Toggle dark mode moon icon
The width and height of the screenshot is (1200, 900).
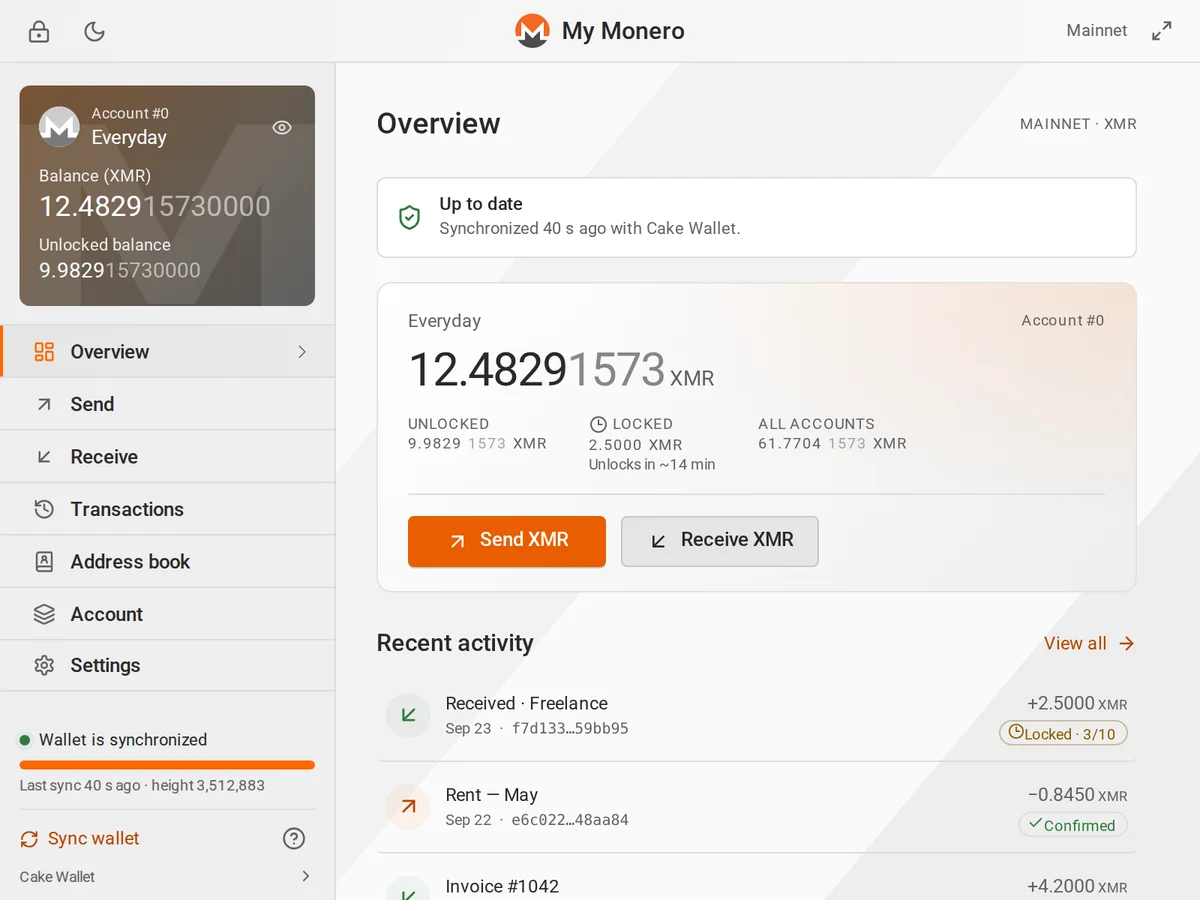click(x=95, y=31)
